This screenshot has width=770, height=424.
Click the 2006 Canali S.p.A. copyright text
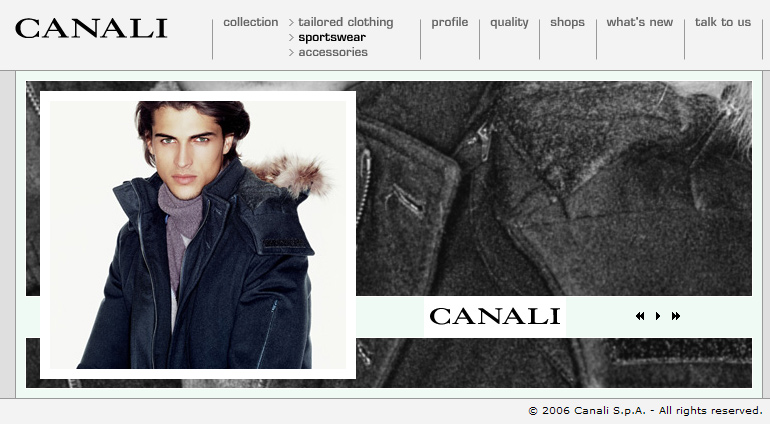tap(645, 411)
